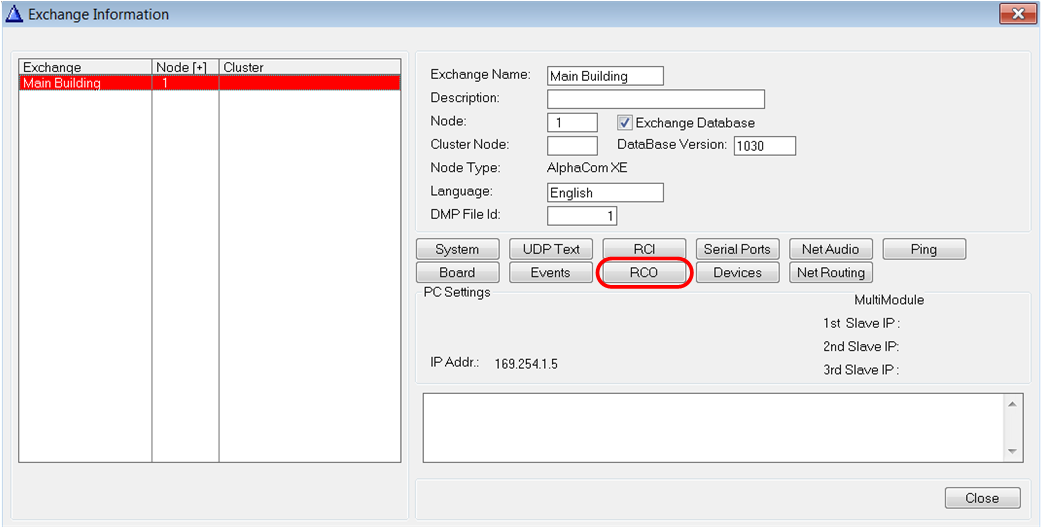Click the Net Audio button
This screenshot has height=528, width=1042.
click(830, 249)
